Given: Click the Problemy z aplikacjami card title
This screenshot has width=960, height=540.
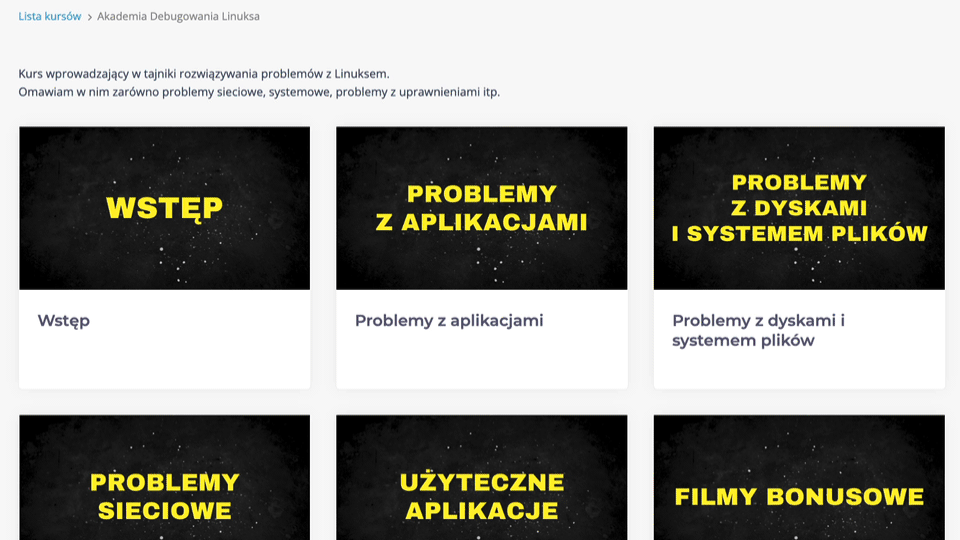Looking at the screenshot, I should click(x=449, y=321).
